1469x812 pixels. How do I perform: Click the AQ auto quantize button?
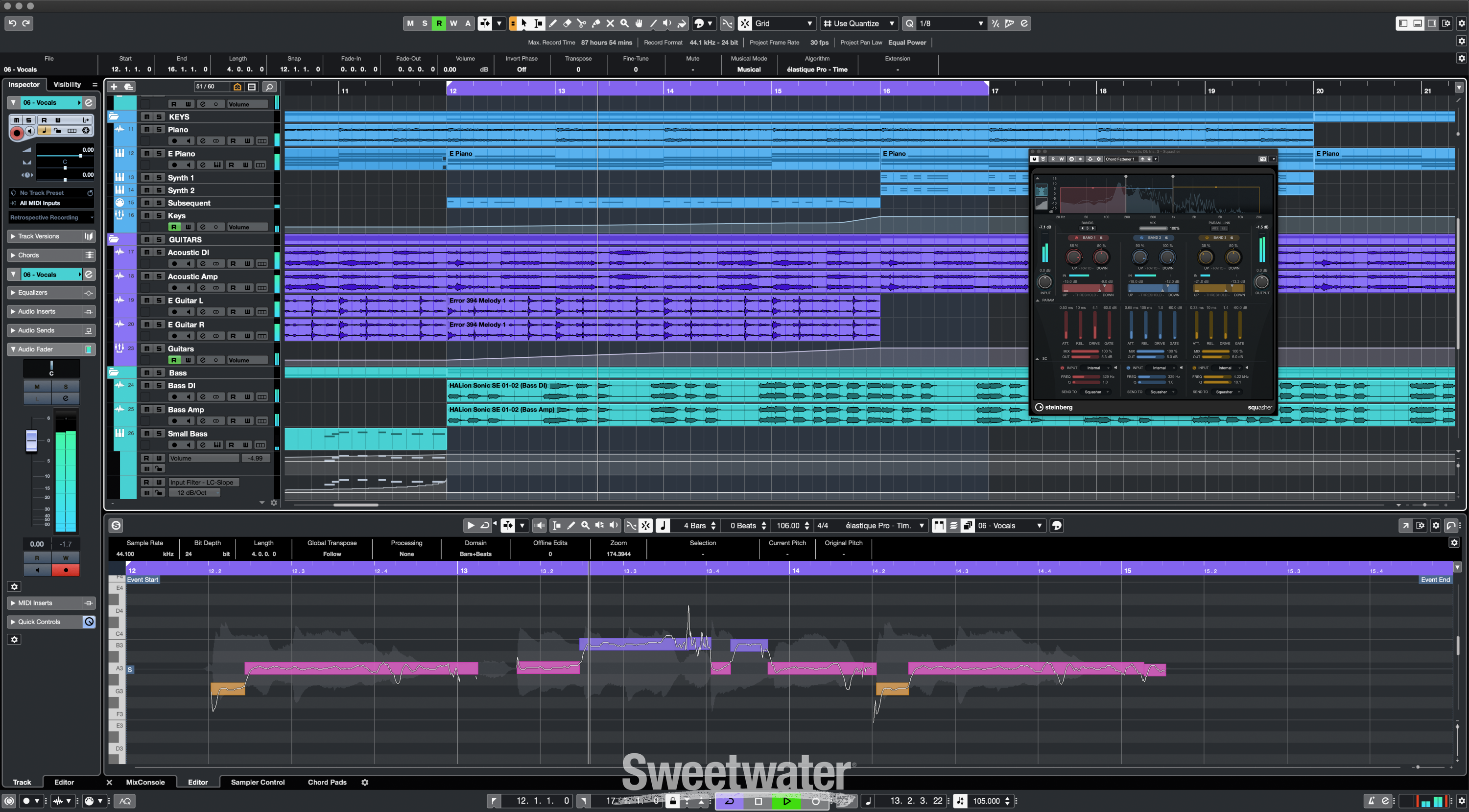(125, 801)
